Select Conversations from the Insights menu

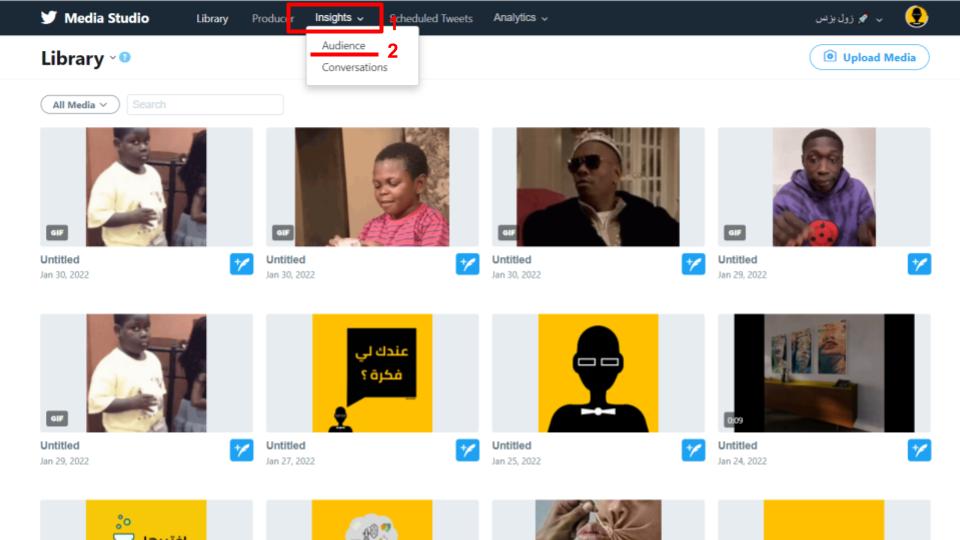[x=354, y=67]
